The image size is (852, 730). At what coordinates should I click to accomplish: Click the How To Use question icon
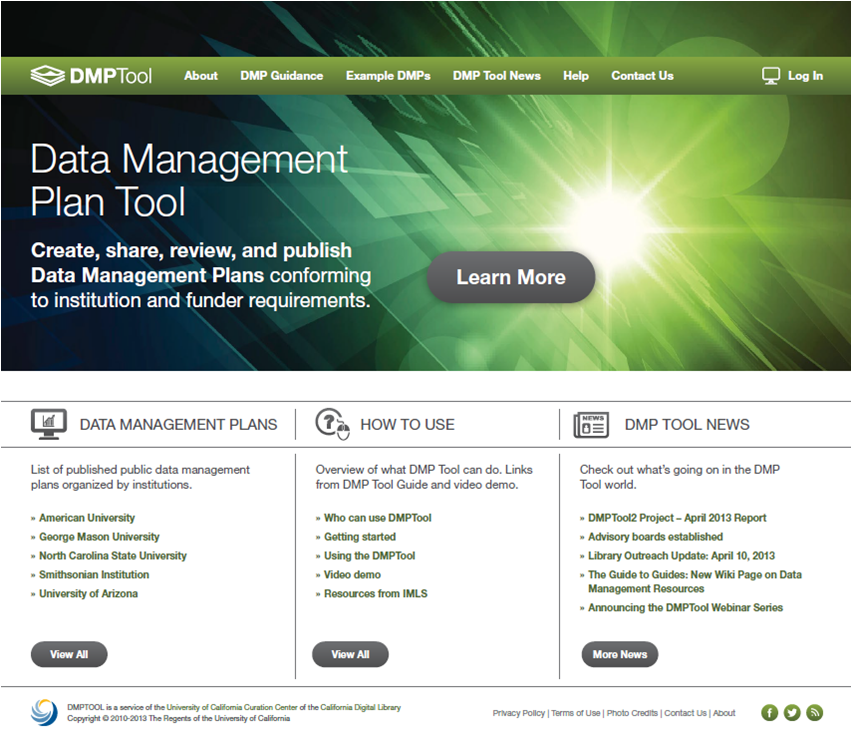point(332,424)
